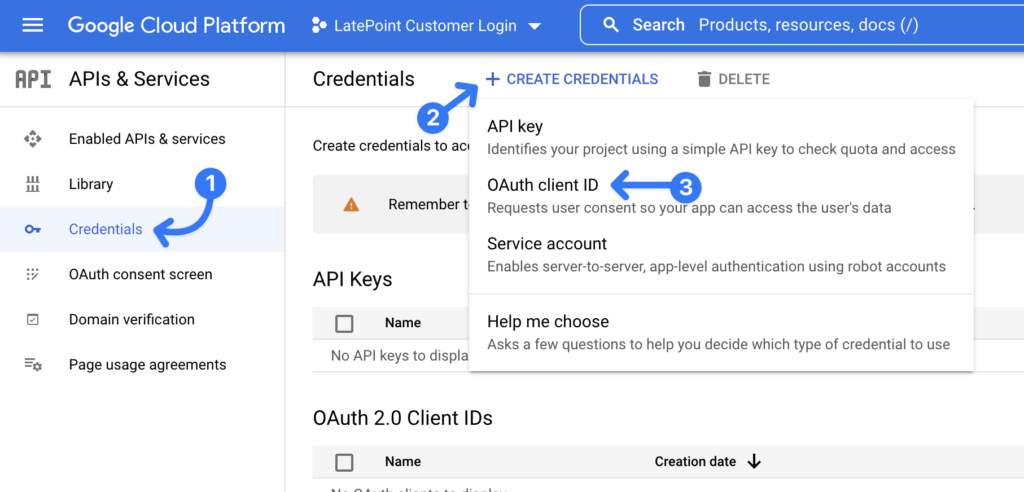Click the orange warning triangle icon
1024x492 pixels.
point(351,205)
